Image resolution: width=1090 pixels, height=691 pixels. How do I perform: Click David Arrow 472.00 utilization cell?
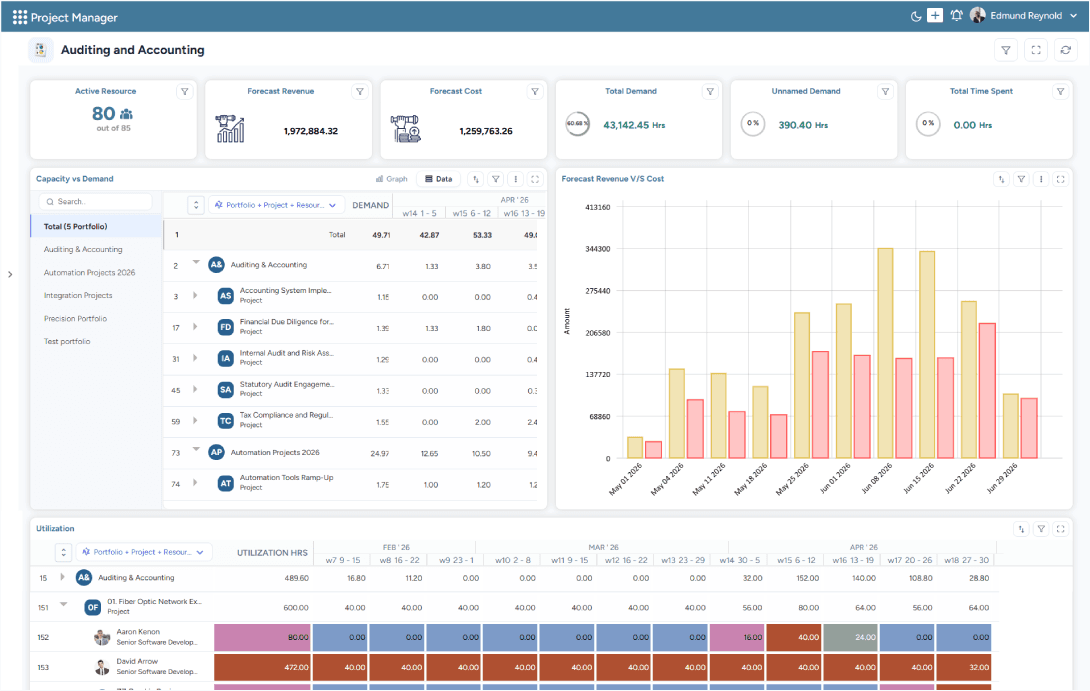pyautogui.click(x=262, y=667)
